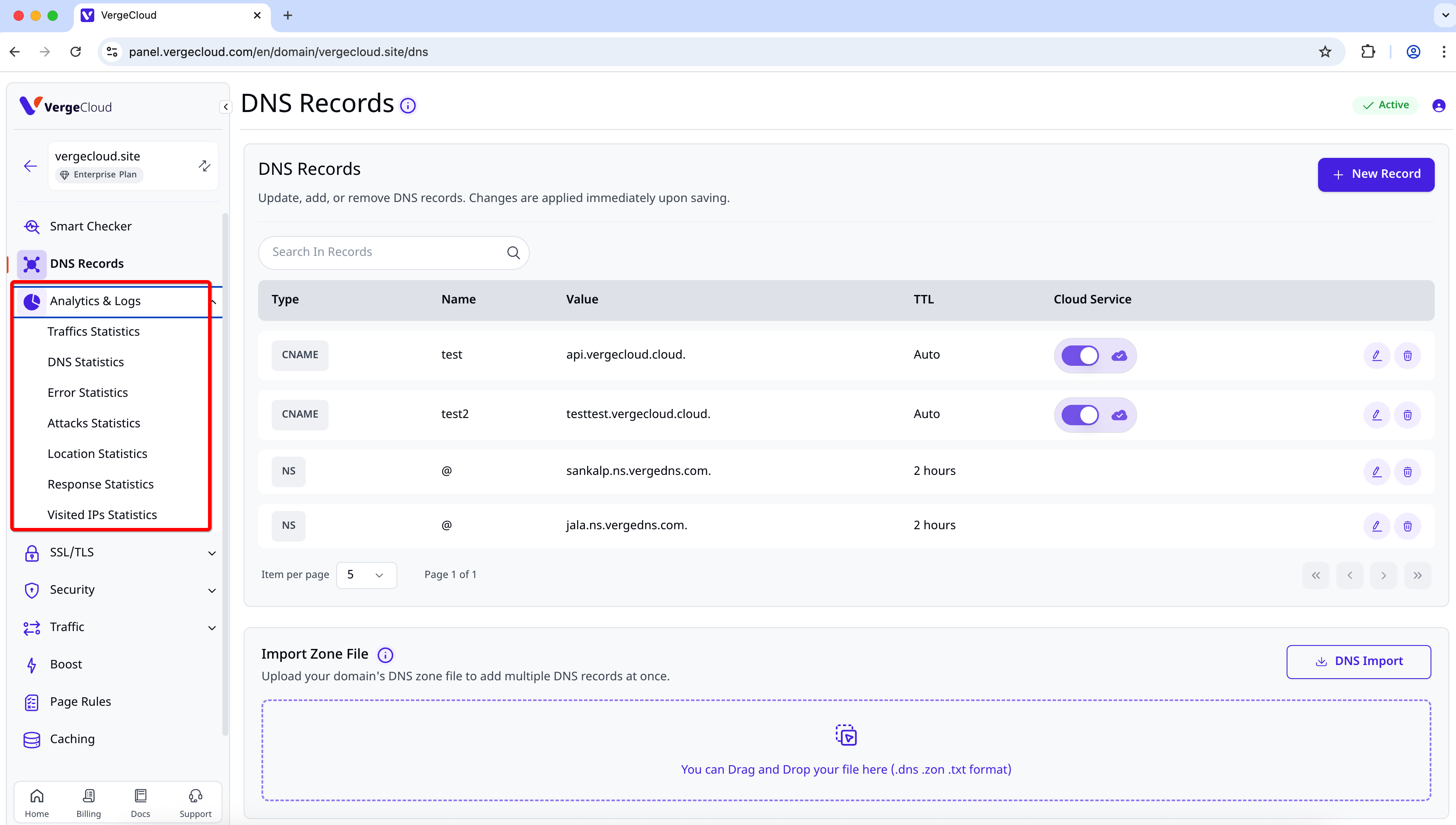Go to the next page of records
Viewport: 1456px width, 825px height.
[x=1383, y=576]
